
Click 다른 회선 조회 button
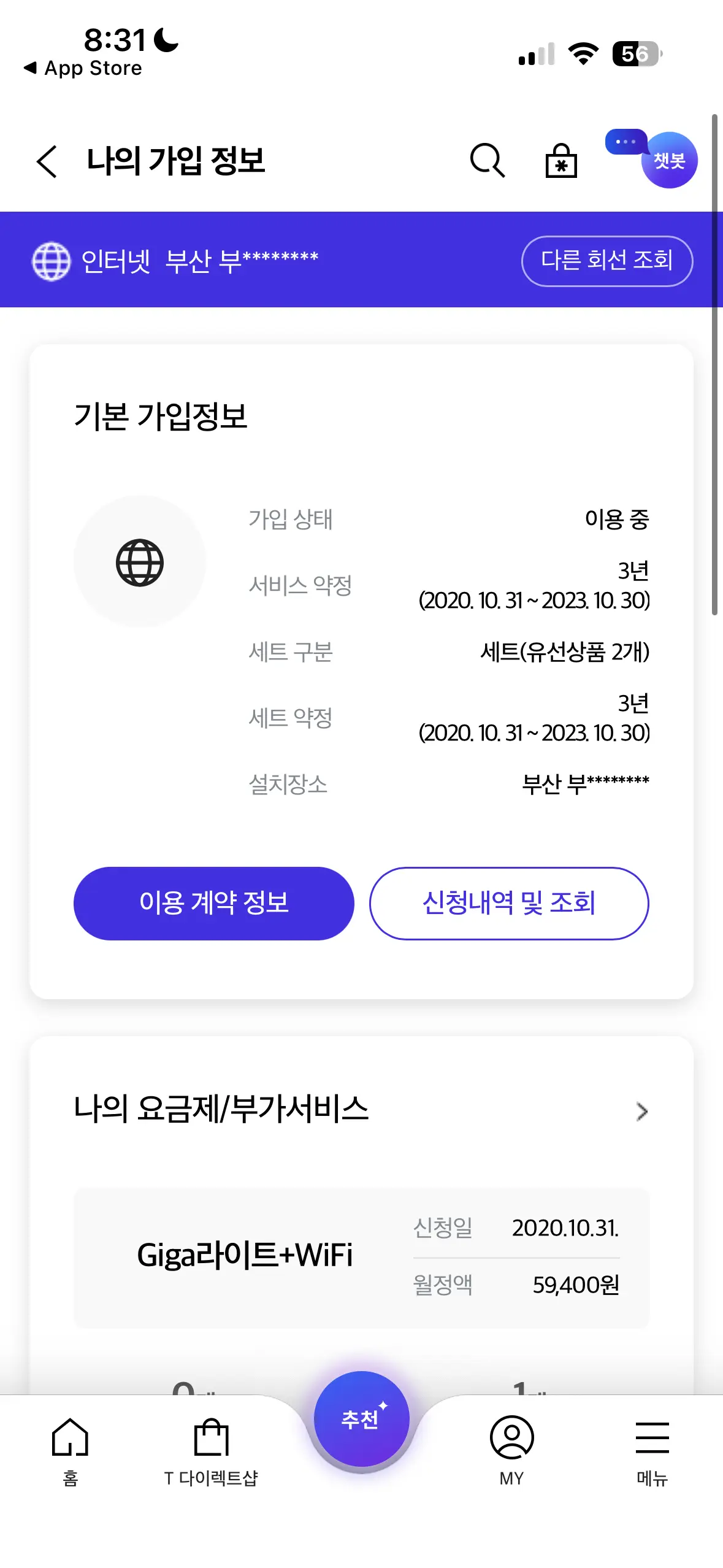(x=606, y=261)
